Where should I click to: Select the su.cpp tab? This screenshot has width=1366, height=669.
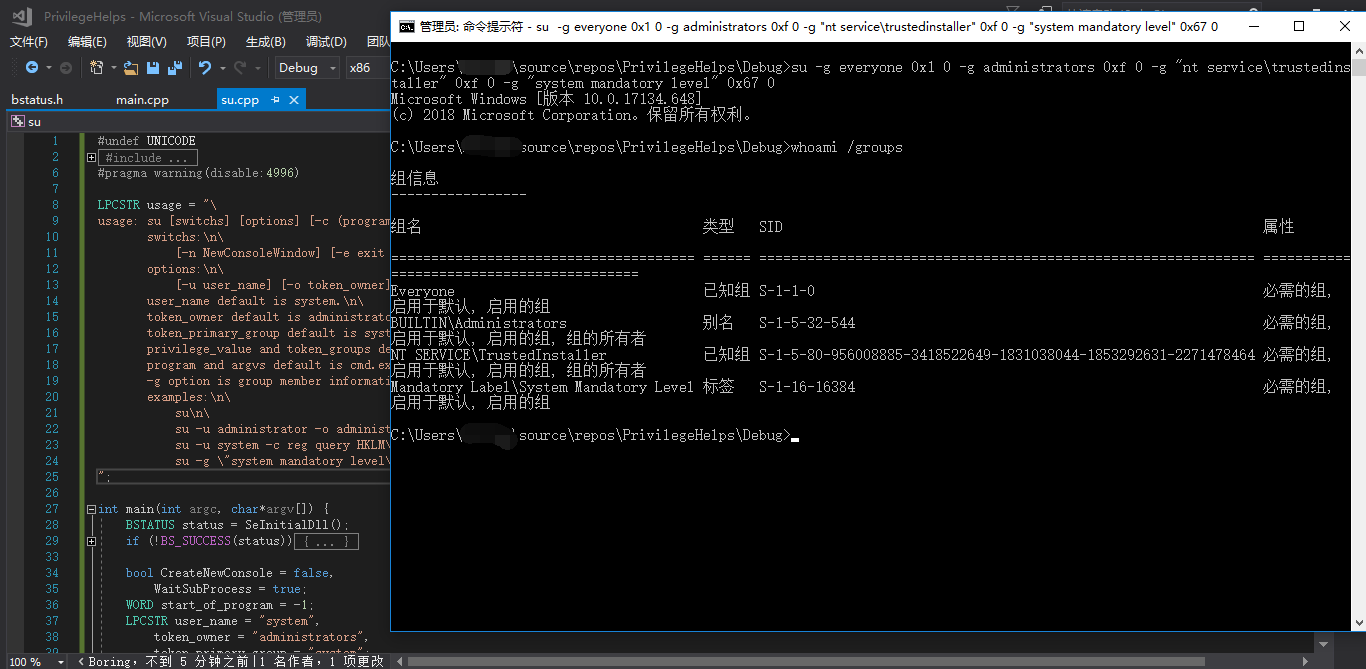click(x=240, y=100)
